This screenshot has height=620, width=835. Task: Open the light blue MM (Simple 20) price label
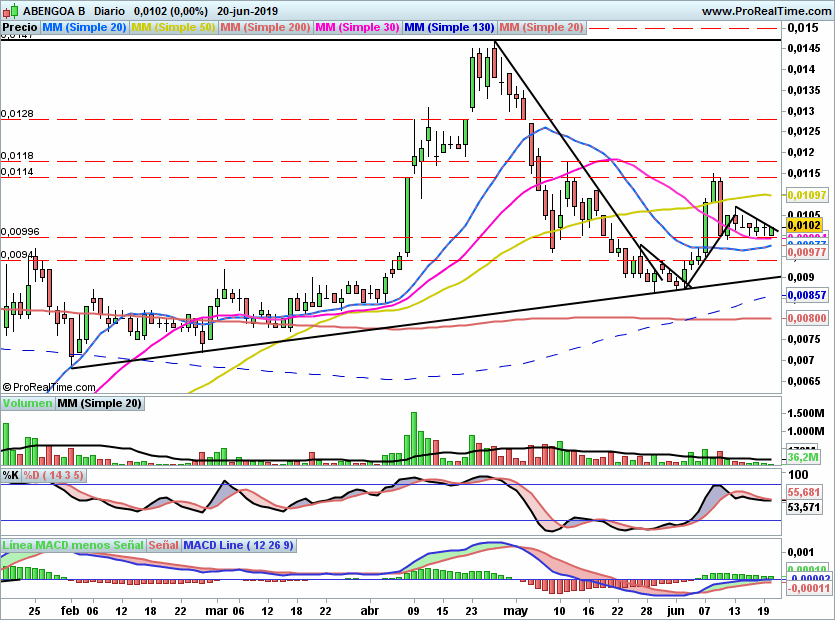point(84,27)
